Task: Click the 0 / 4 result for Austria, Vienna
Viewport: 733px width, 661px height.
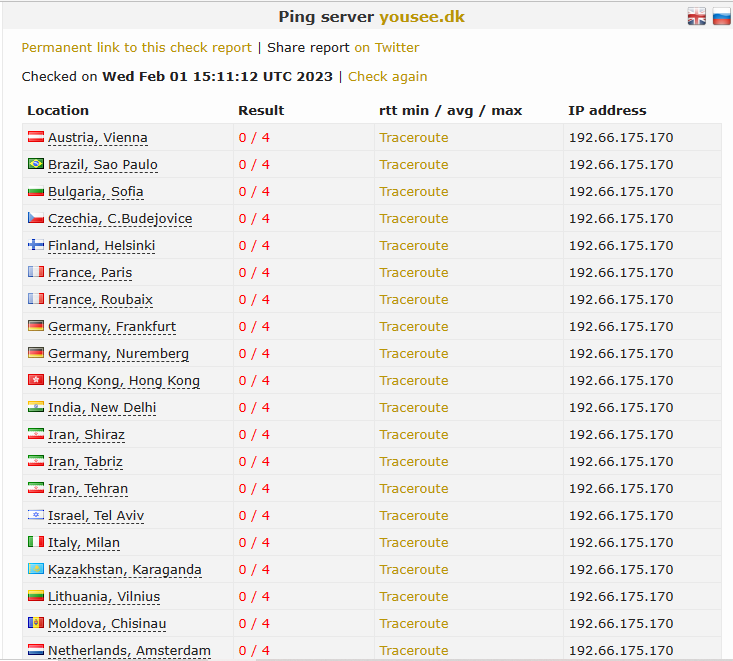Action: [x=254, y=138]
